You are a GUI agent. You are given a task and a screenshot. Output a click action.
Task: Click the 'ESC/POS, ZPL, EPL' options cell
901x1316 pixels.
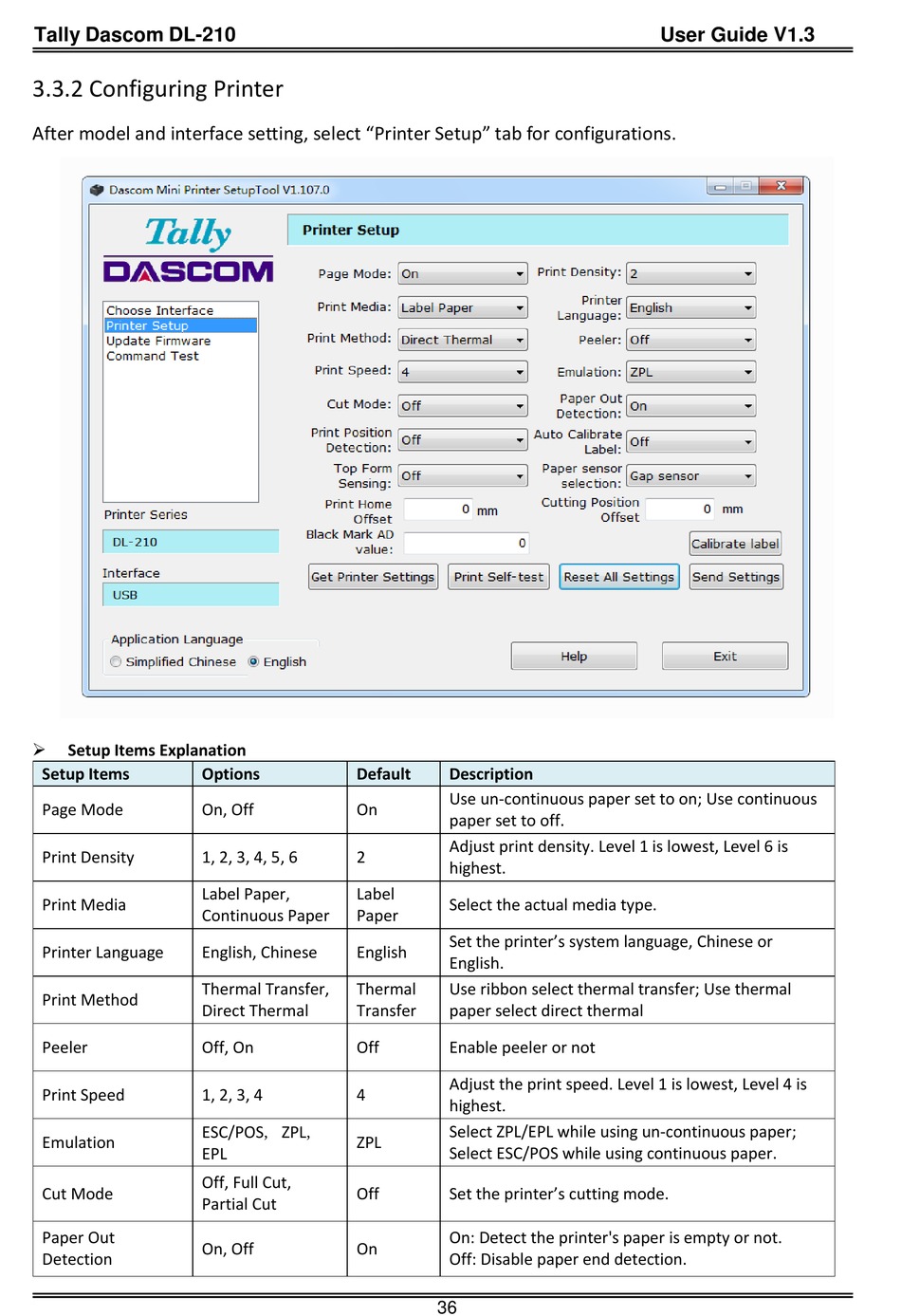click(x=270, y=1142)
